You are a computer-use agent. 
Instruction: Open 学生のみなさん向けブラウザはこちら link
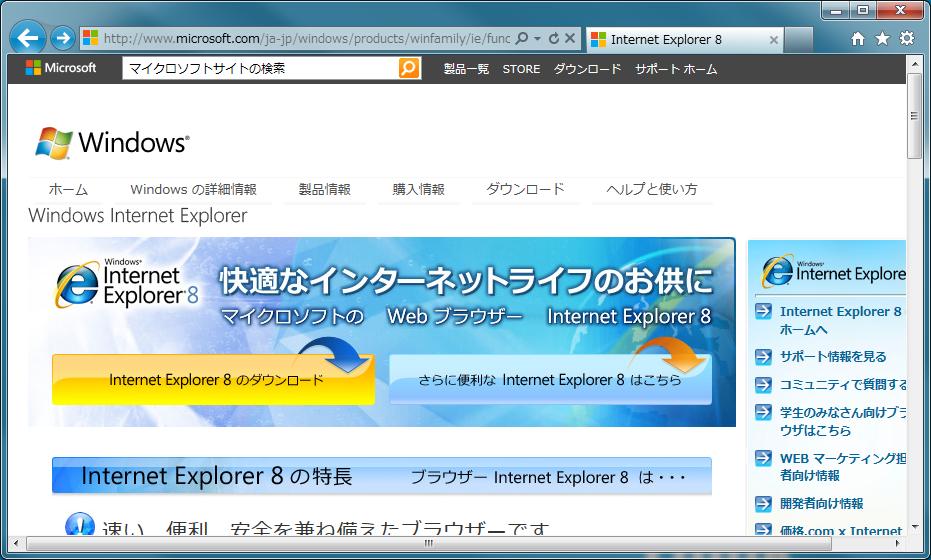[x=843, y=421]
